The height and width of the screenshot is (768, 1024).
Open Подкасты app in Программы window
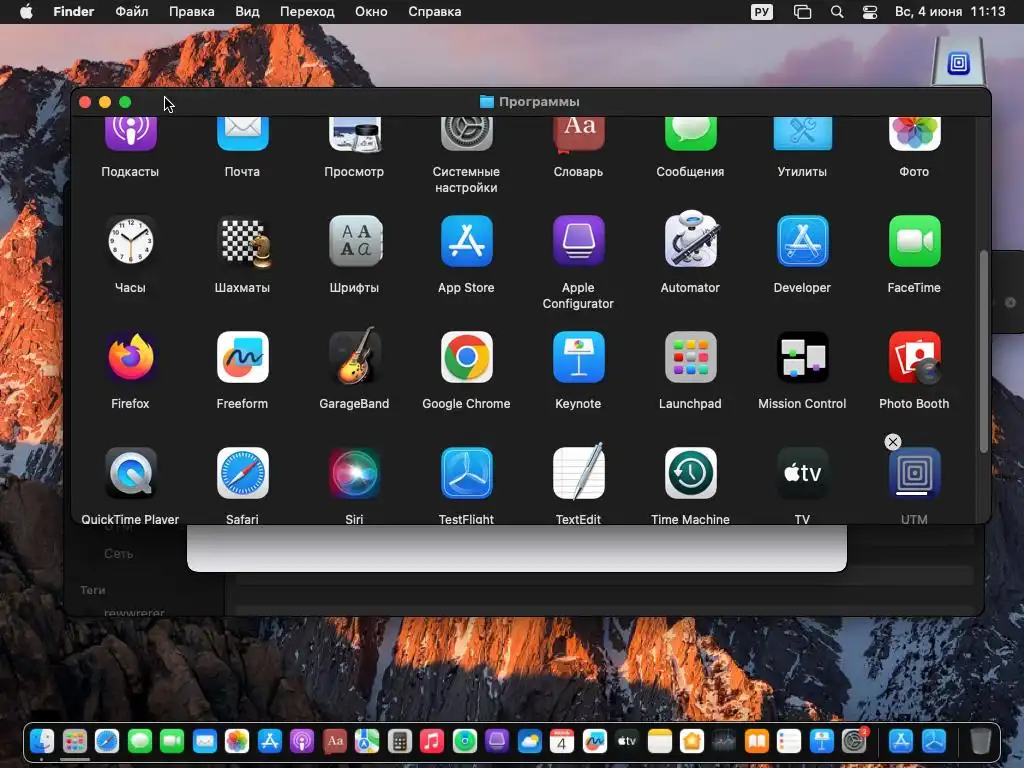pyautogui.click(x=131, y=134)
